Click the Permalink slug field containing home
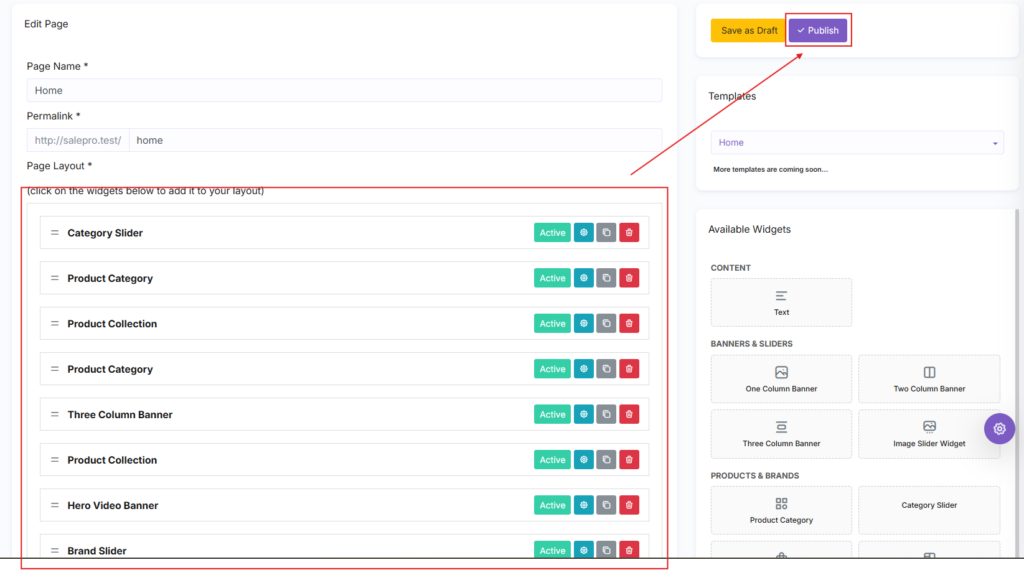This screenshot has width=1024, height=570. tap(395, 140)
